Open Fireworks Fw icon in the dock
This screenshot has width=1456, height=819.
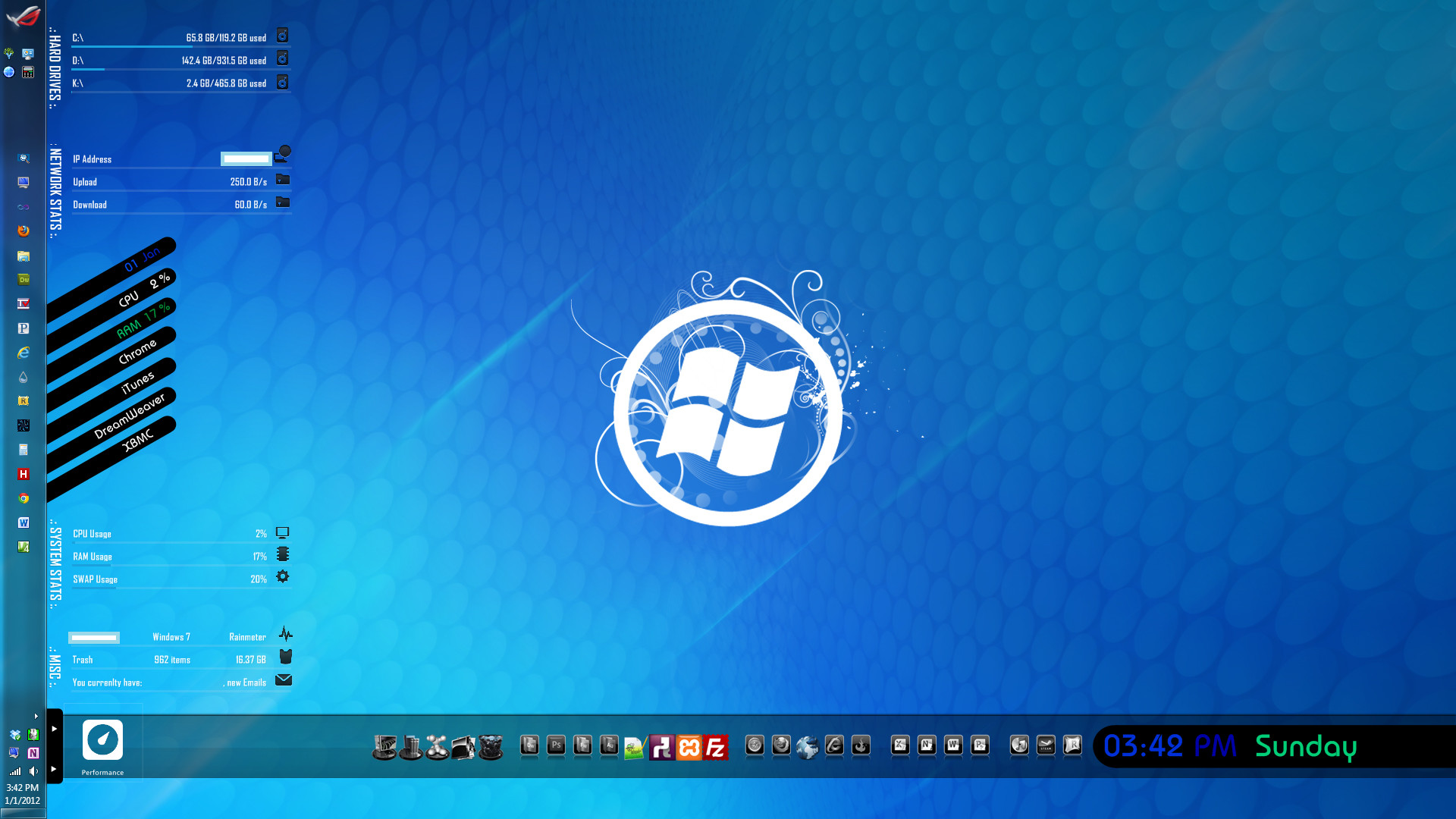[582, 745]
